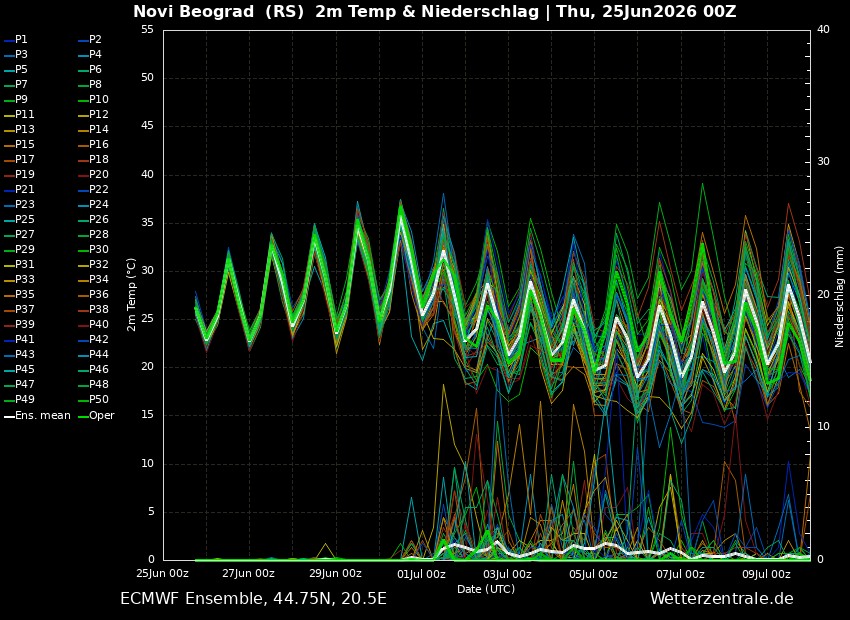Click the Date (UTC) axis label
850x620 pixels.
486,589
